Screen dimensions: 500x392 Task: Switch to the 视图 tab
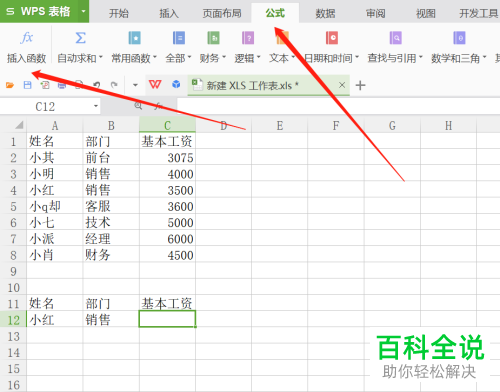coord(426,13)
